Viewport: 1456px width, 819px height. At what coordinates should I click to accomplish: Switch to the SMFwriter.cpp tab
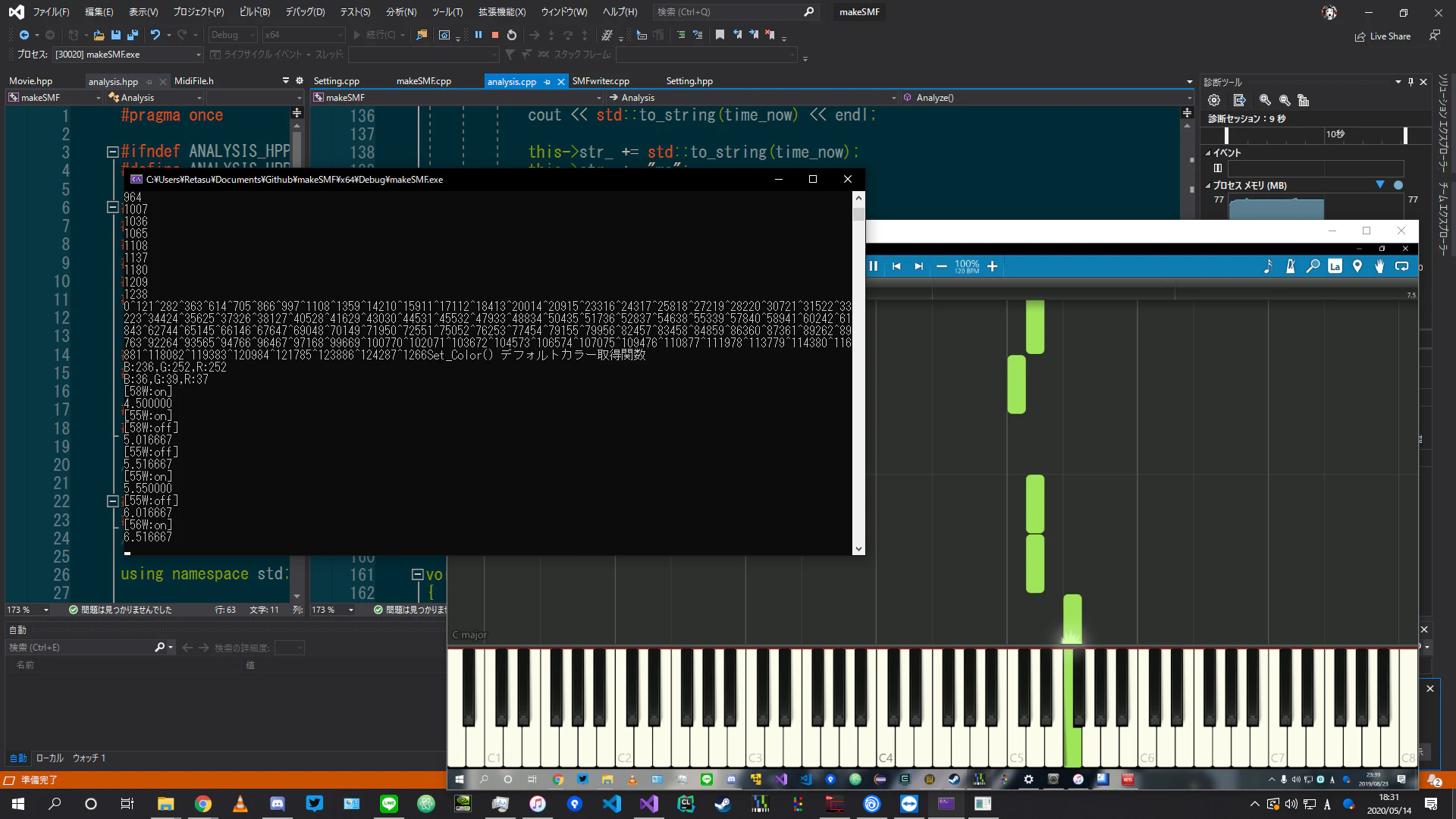pyautogui.click(x=601, y=81)
